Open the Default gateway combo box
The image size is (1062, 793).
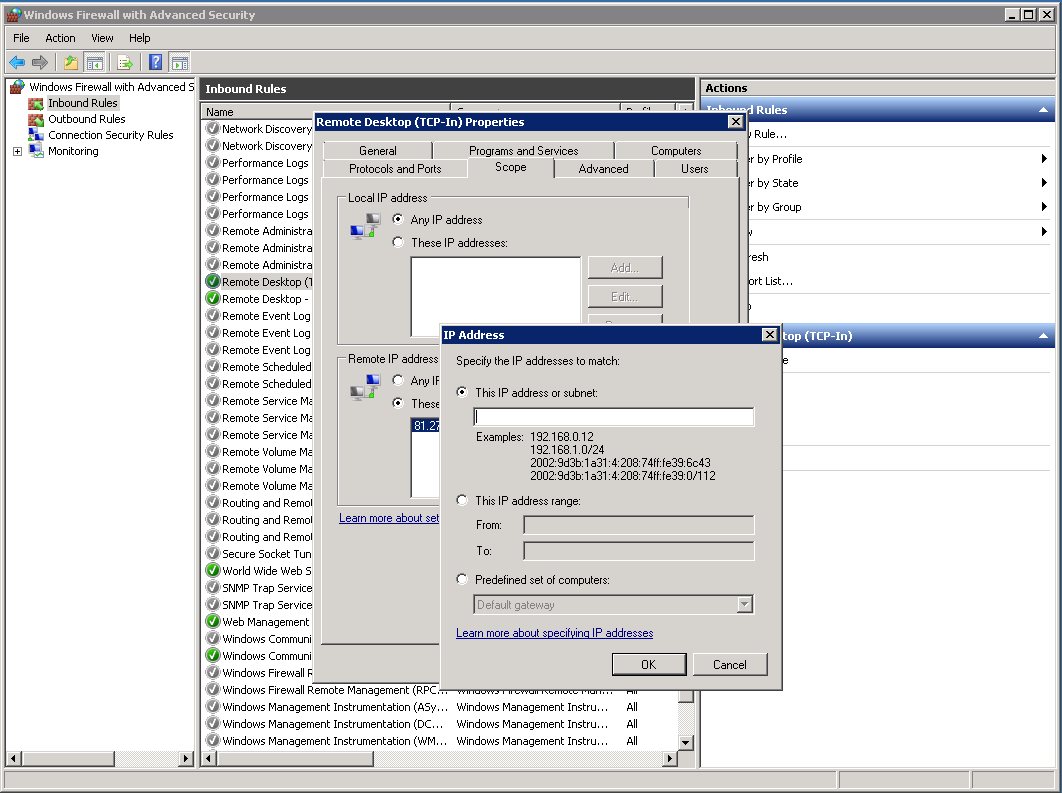pos(613,604)
